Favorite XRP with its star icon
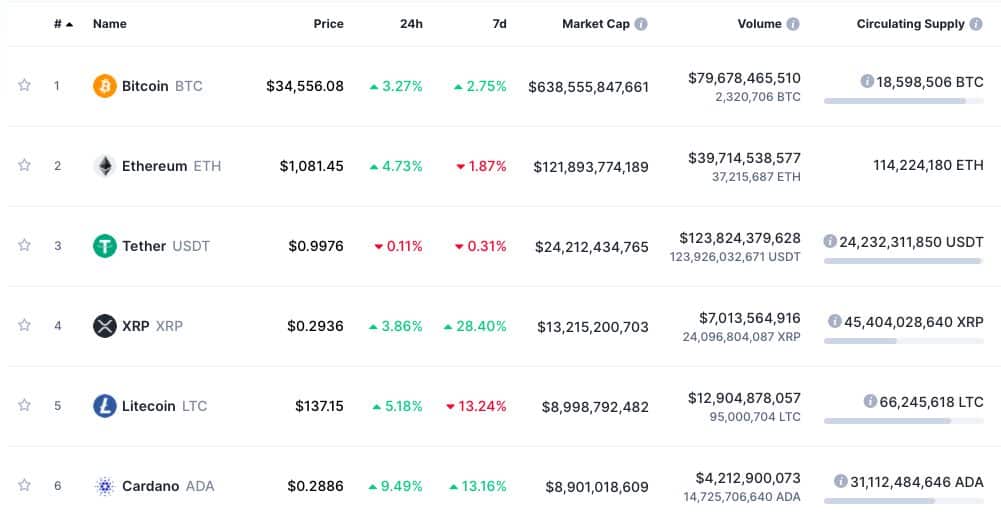Screen dimensions: 1001x512 (24, 325)
